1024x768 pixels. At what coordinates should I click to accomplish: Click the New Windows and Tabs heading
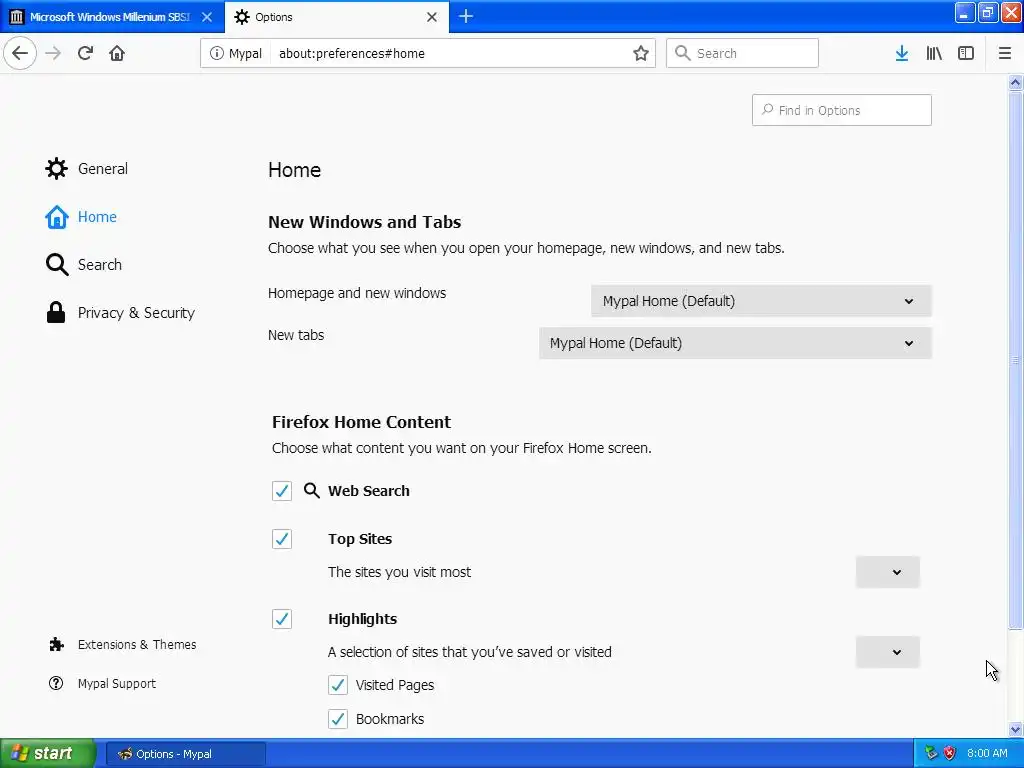364,222
